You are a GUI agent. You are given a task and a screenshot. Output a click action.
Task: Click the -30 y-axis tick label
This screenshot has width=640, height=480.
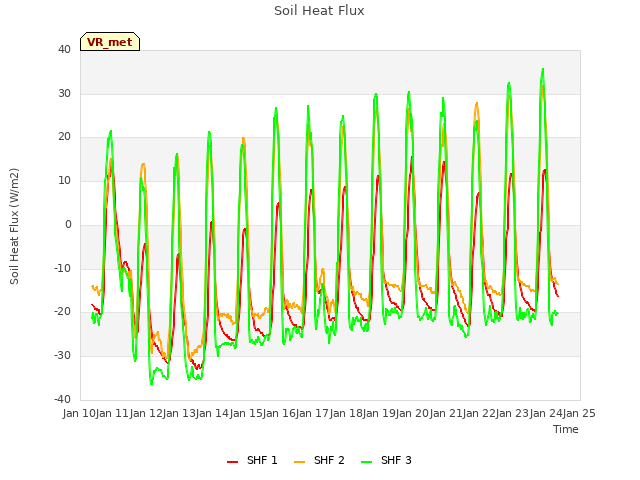coord(62,356)
